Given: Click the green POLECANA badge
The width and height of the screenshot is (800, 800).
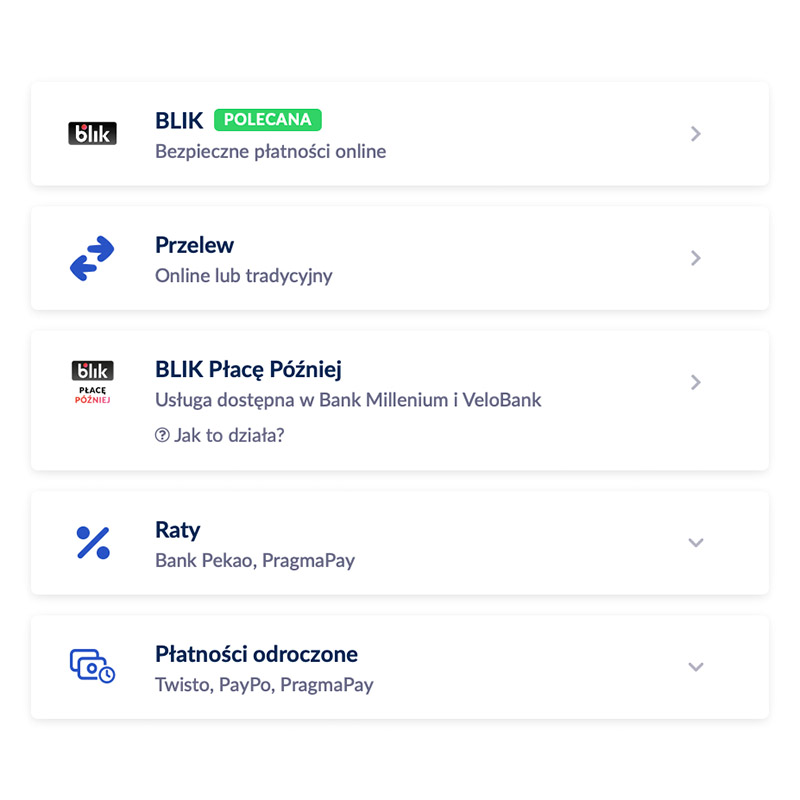Looking at the screenshot, I should (x=268, y=120).
